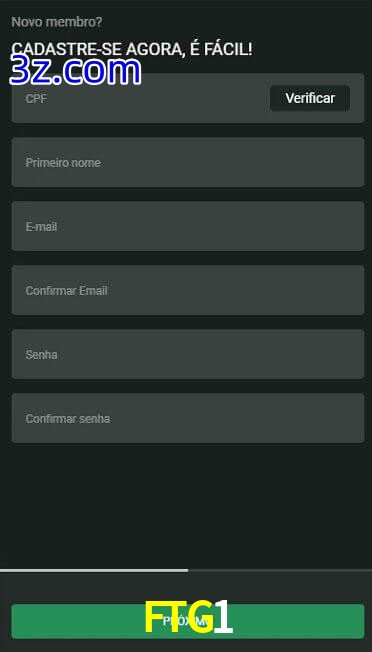The width and height of the screenshot is (372, 652).
Task: Activate the Confirmar Email field
Action: 188,290
